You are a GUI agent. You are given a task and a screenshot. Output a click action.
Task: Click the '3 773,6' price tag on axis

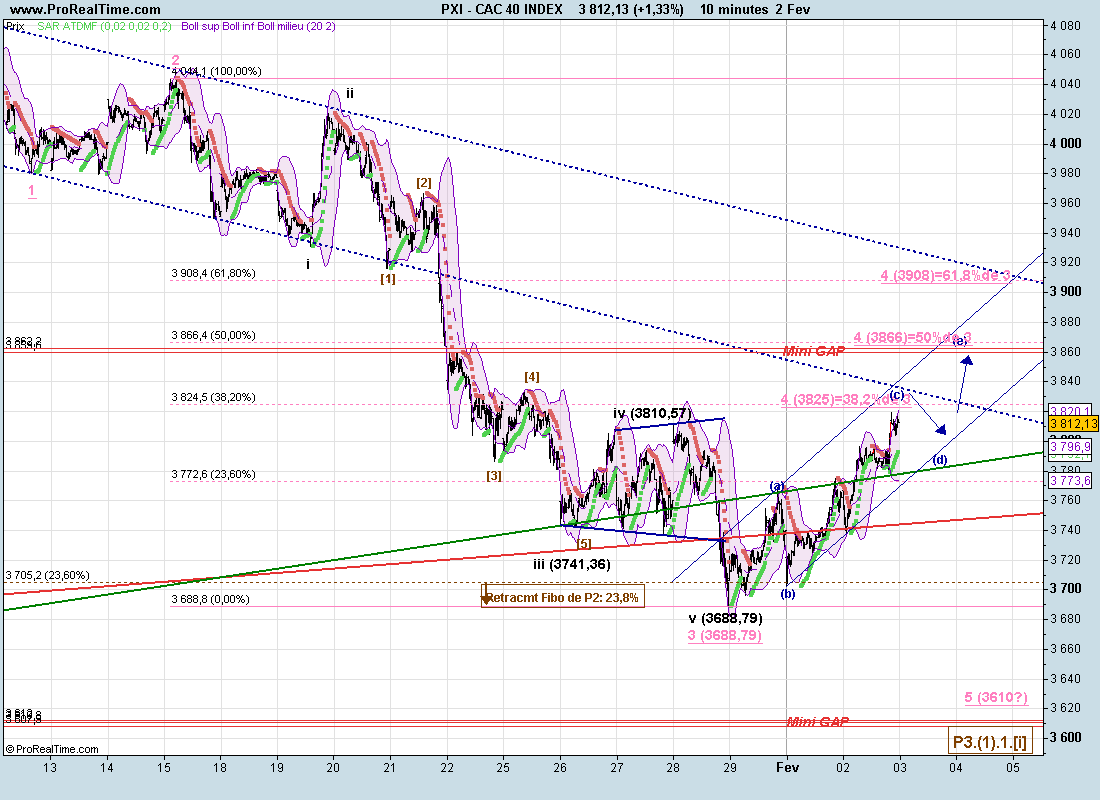tap(1071, 481)
